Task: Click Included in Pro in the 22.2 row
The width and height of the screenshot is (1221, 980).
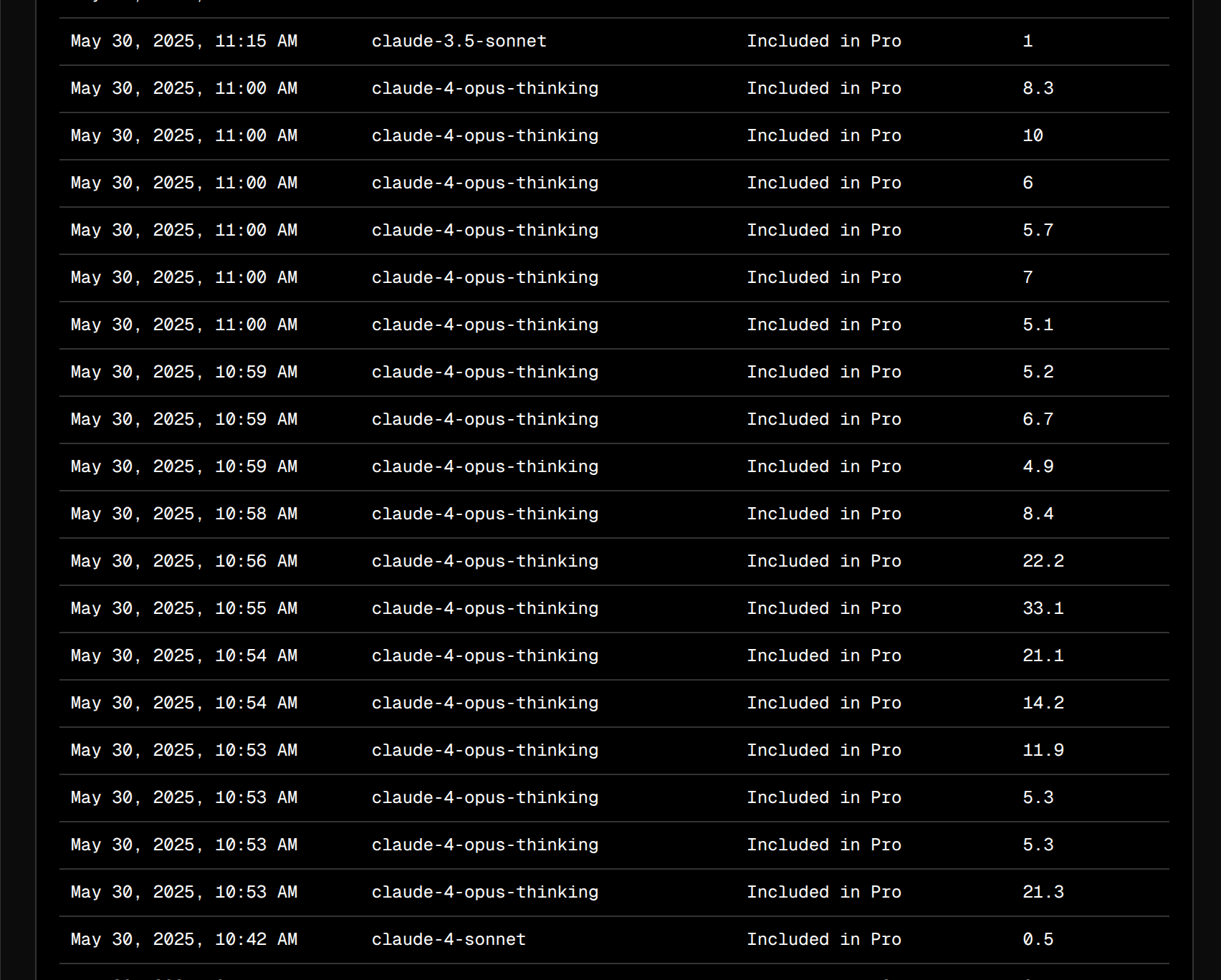Action: 824,562
